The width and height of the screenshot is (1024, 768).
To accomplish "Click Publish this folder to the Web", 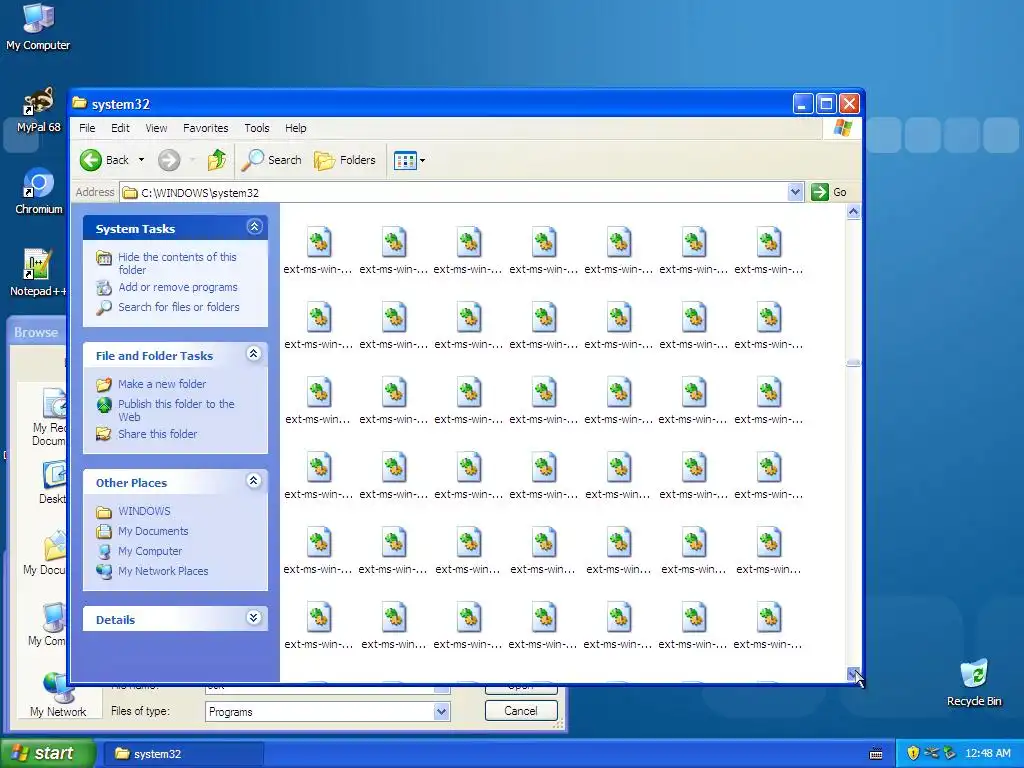I will [x=176, y=410].
